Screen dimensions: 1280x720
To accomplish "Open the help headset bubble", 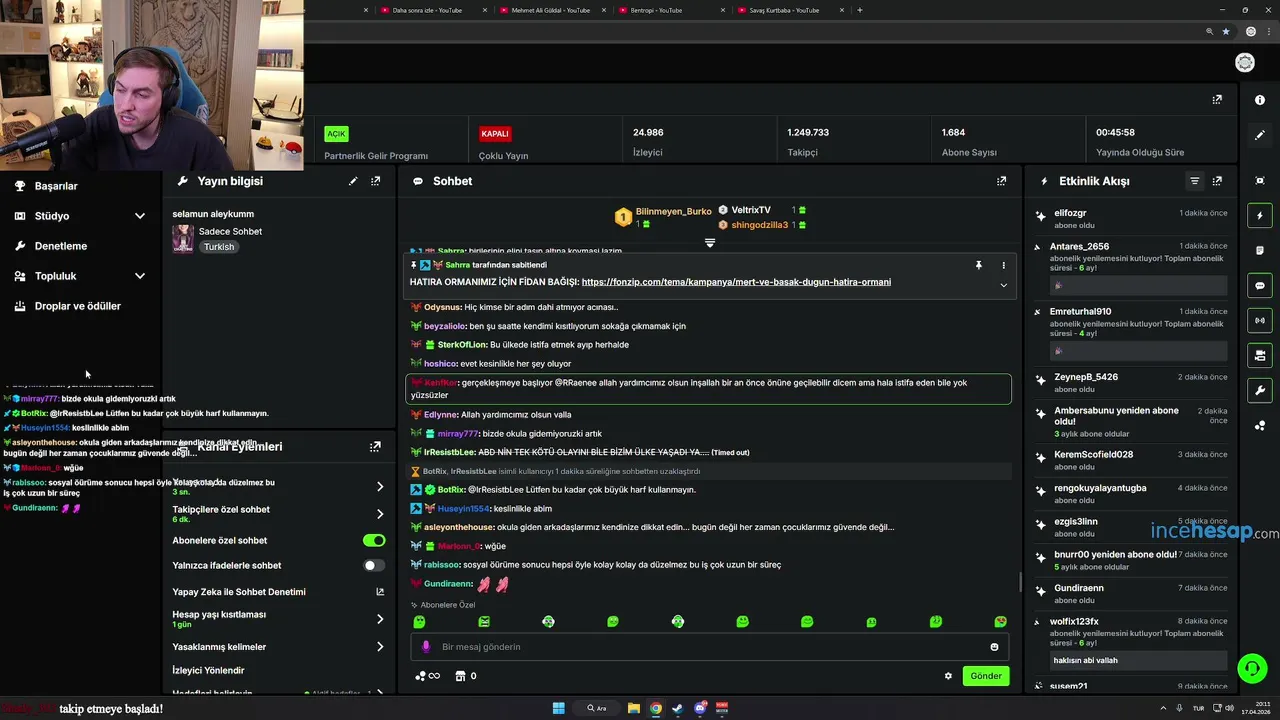I will (x=1251, y=667).
